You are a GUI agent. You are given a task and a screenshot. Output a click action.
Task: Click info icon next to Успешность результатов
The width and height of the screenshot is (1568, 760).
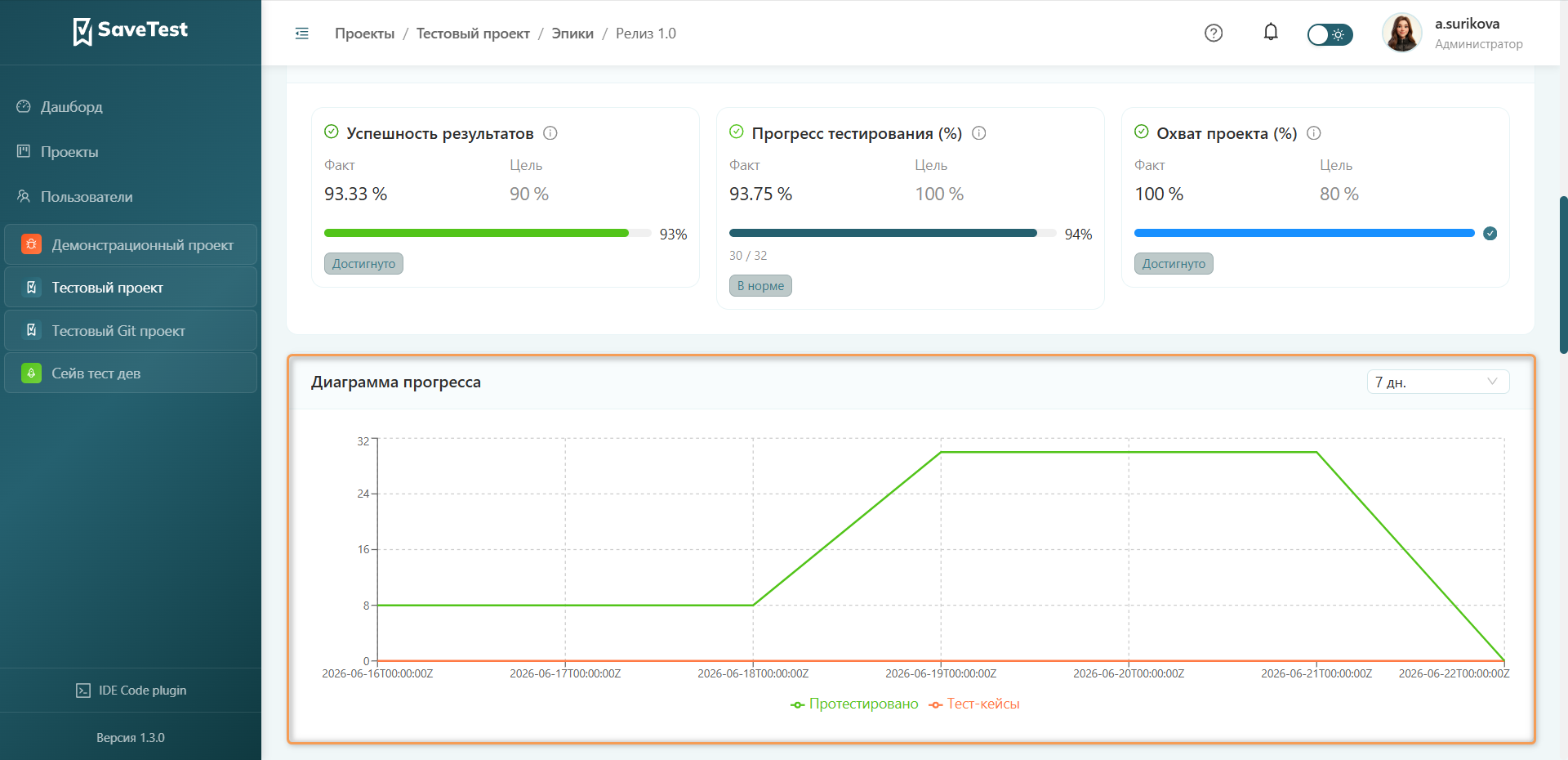point(550,133)
